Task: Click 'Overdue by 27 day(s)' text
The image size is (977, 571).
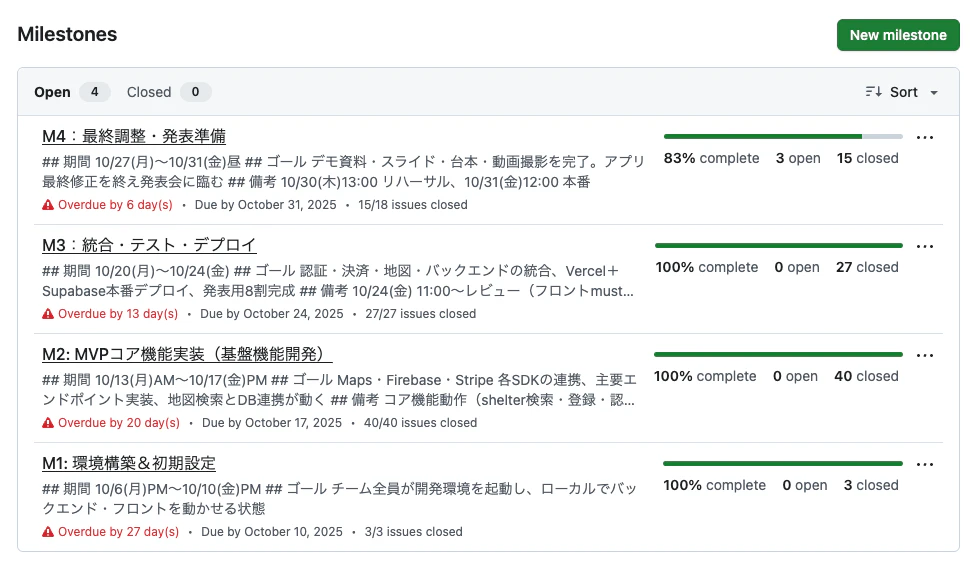Action: [x=118, y=532]
